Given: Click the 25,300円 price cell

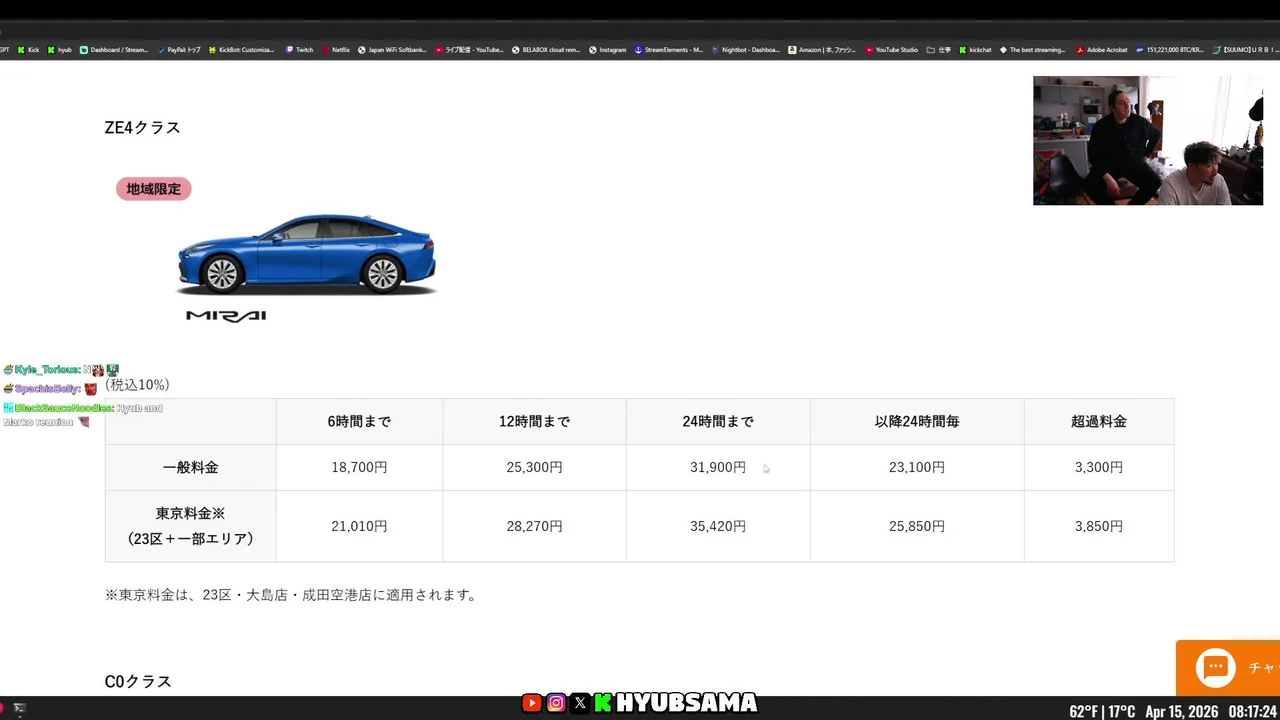Looking at the screenshot, I should (534, 467).
